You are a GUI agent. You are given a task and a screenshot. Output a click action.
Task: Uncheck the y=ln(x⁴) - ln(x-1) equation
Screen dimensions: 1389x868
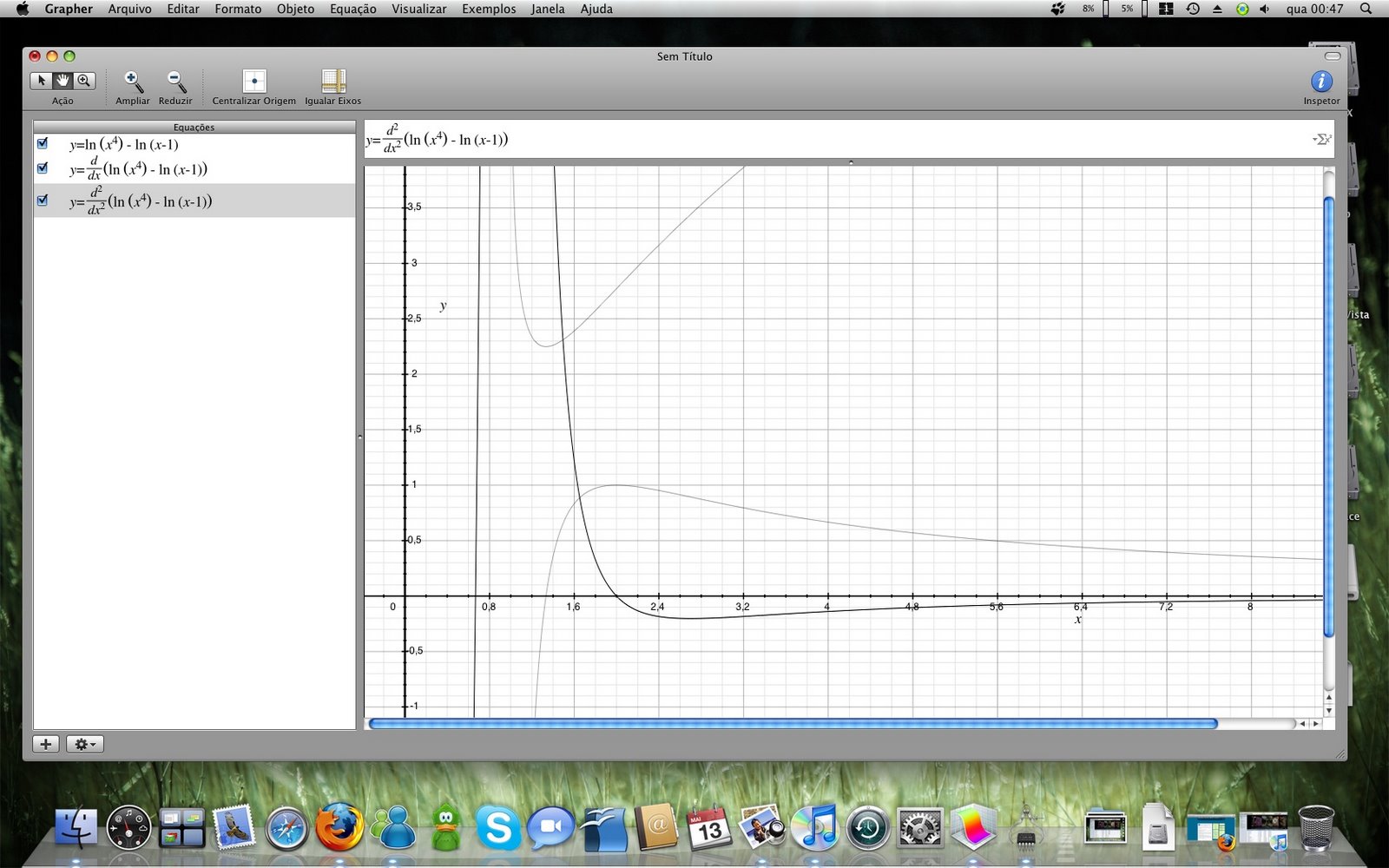pyautogui.click(x=43, y=143)
